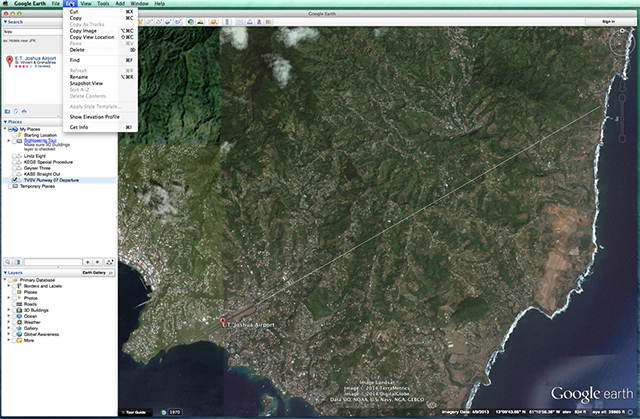Image resolution: width=640 pixels, height=419 pixels.
Task: Check the KEGE Special Procedure checkbox
Action: point(14,162)
